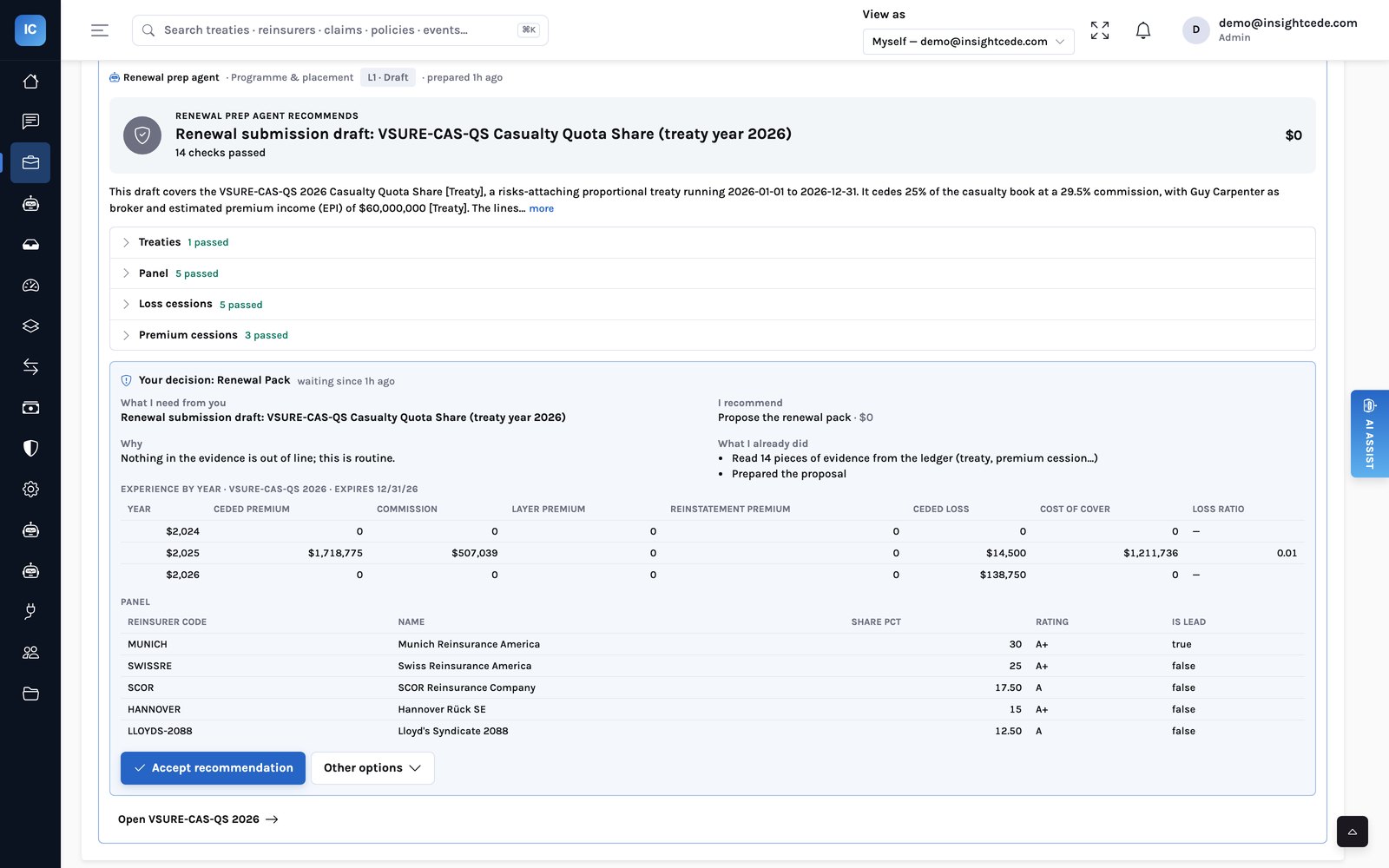Click the IC logo
Screen dimensions: 1389x868
[30, 30]
